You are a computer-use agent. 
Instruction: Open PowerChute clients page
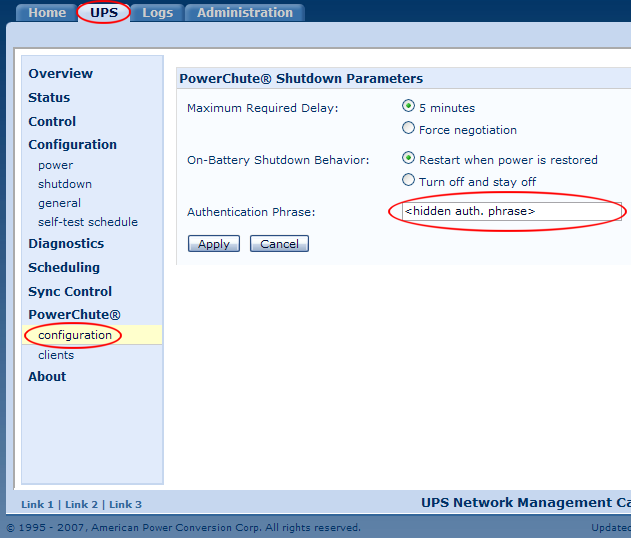click(56, 355)
